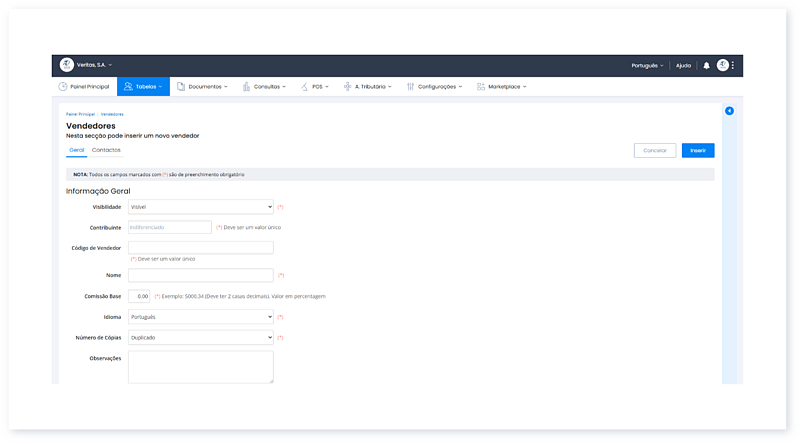Image resolution: width=800 pixels, height=444 pixels.
Task: Click the Cancelar button
Action: coord(655,150)
